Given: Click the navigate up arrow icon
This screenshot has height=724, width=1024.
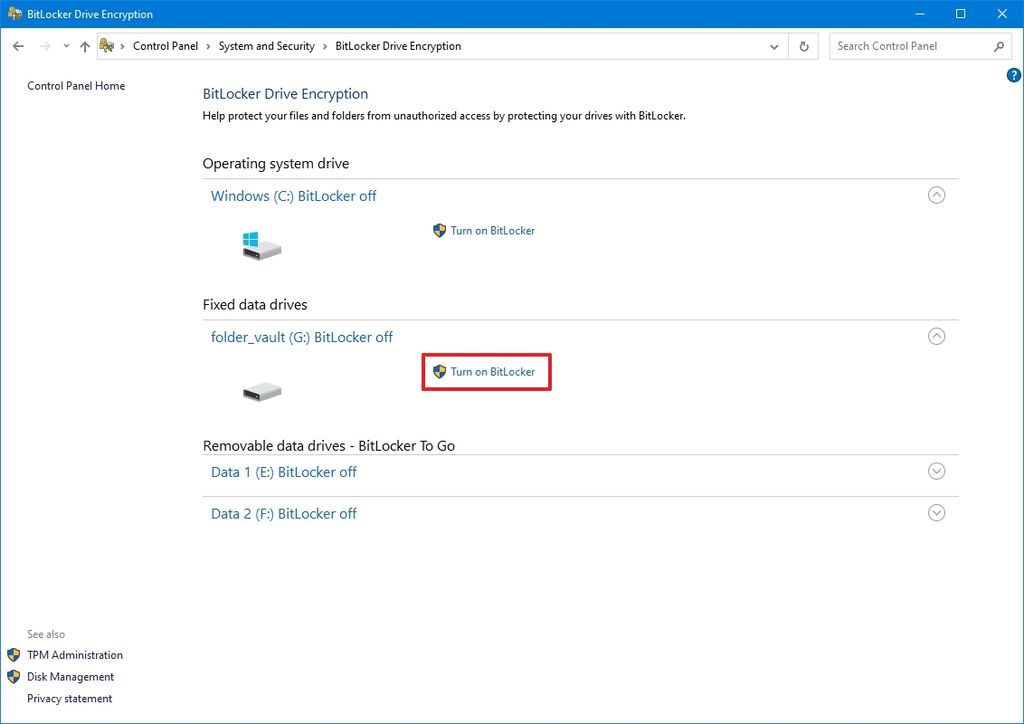Looking at the screenshot, I should tap(85, 46).
